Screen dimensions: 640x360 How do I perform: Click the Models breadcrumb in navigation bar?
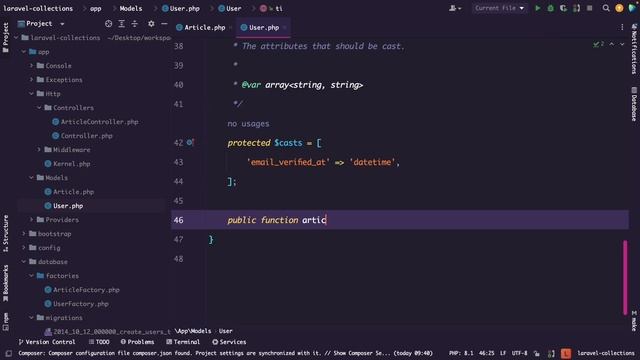coord(131,8)
